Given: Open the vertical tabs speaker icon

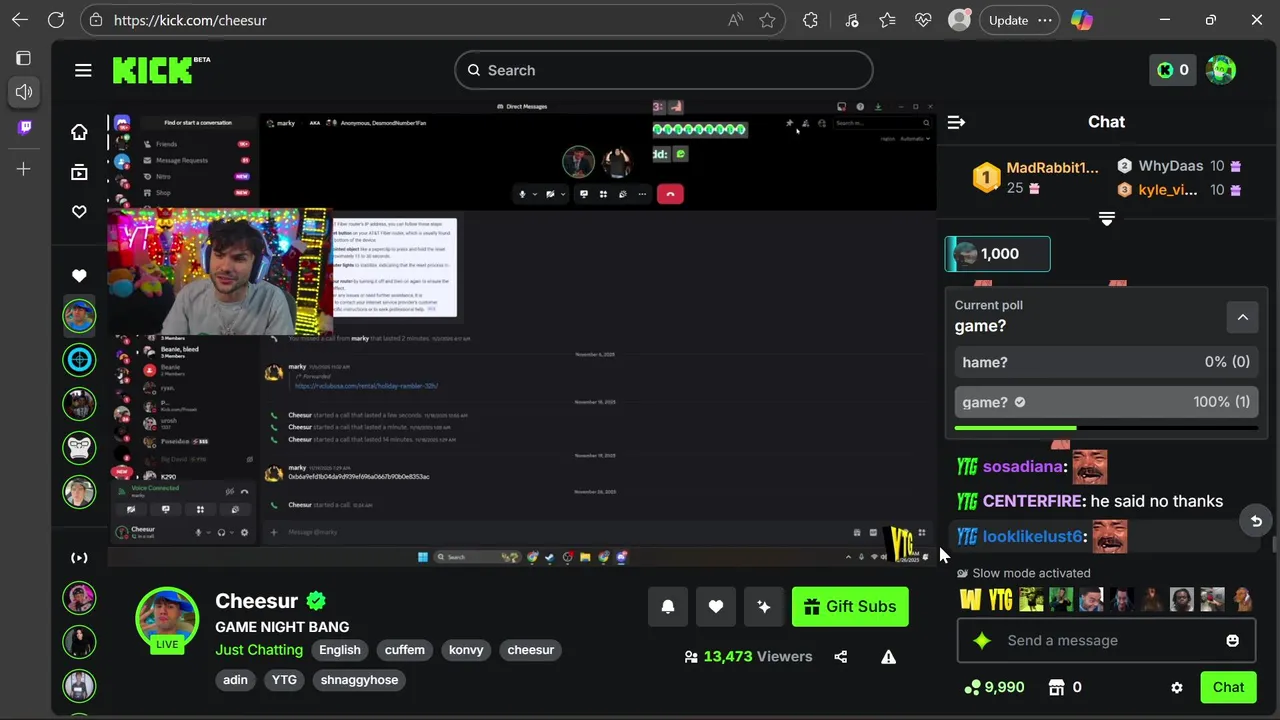Looking at the screenshot, I should pos(24,92).
